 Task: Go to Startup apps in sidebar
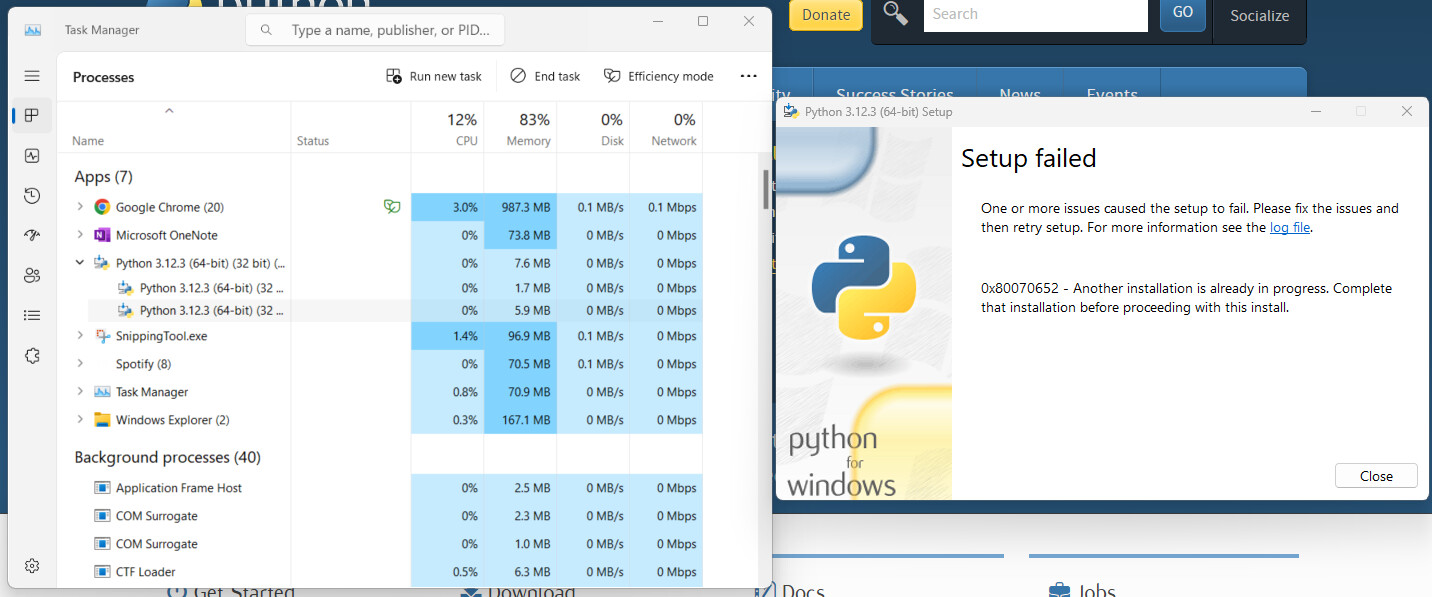click(x=32, y=236)
